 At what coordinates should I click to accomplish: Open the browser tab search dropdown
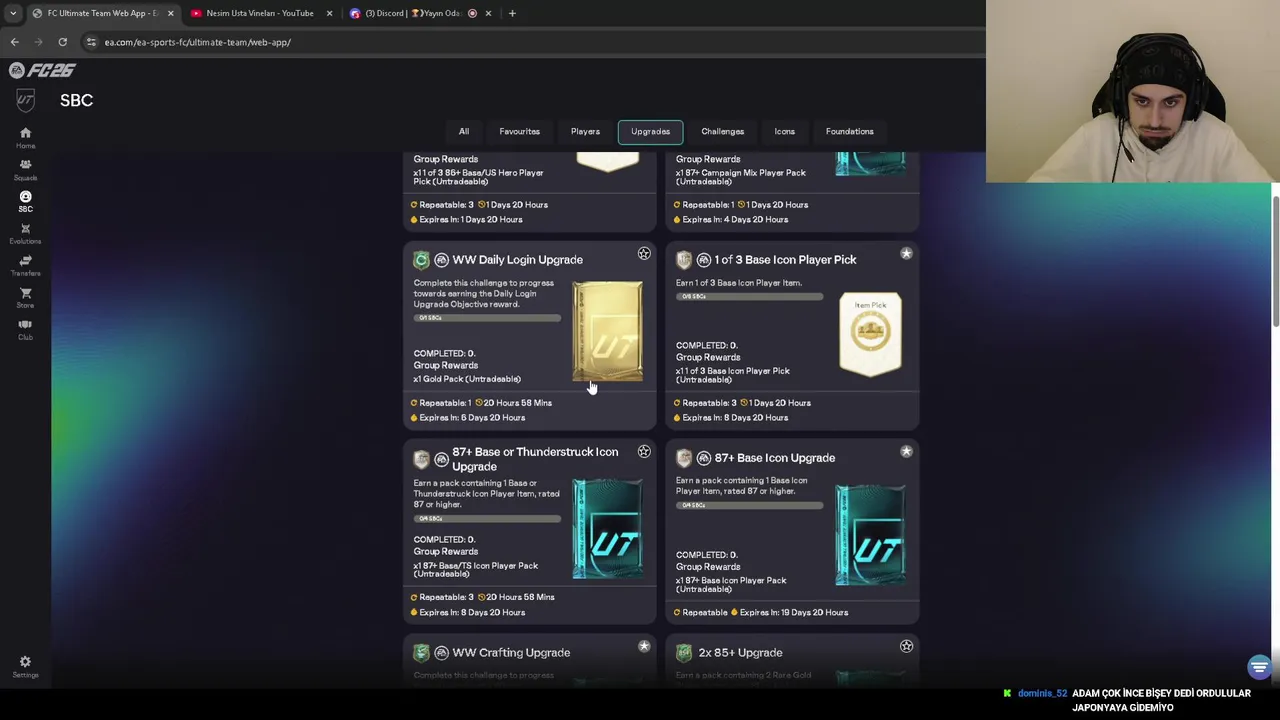(x=12, y=13)
